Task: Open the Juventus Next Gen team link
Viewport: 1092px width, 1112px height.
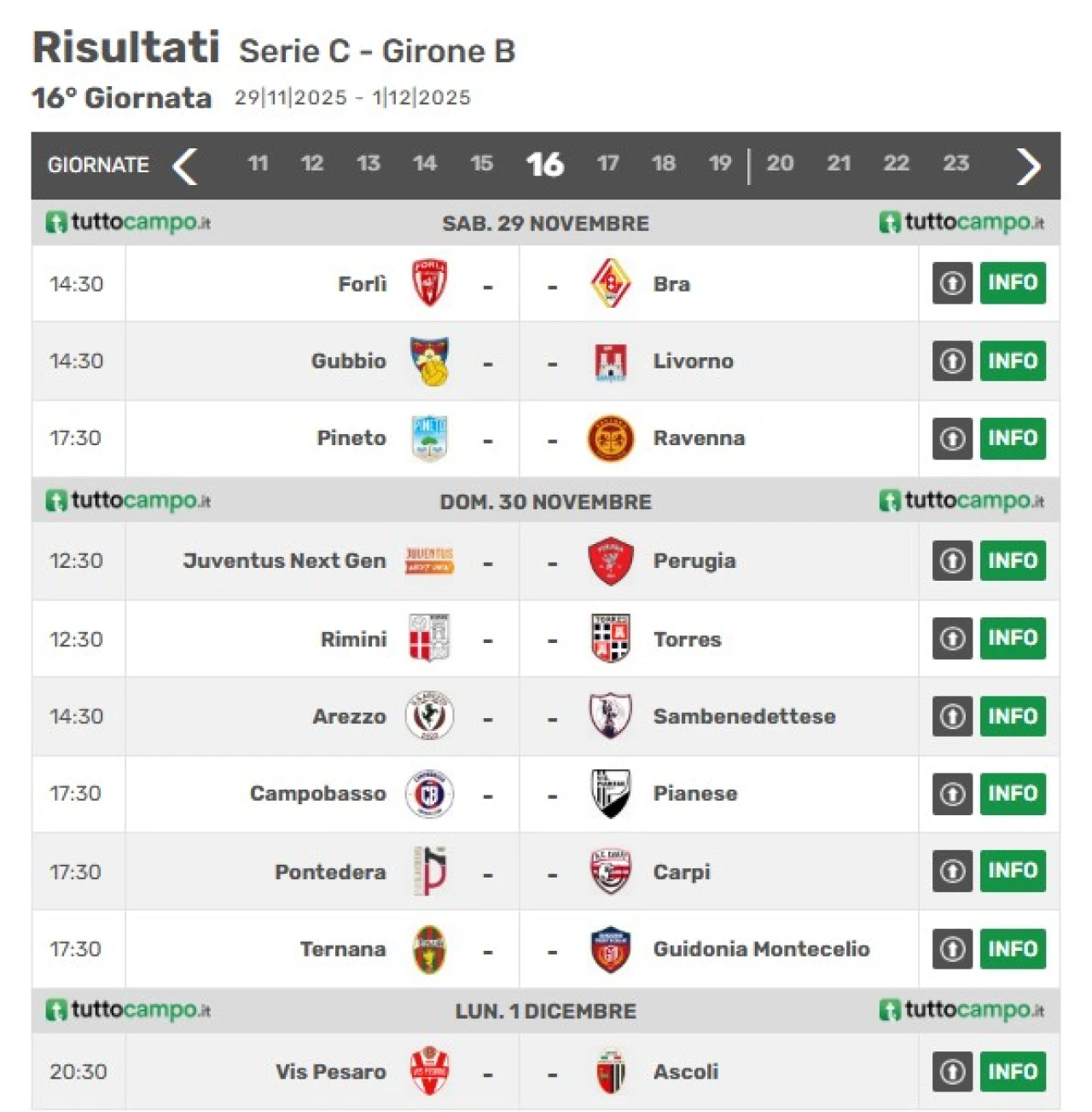Action: 284,561
